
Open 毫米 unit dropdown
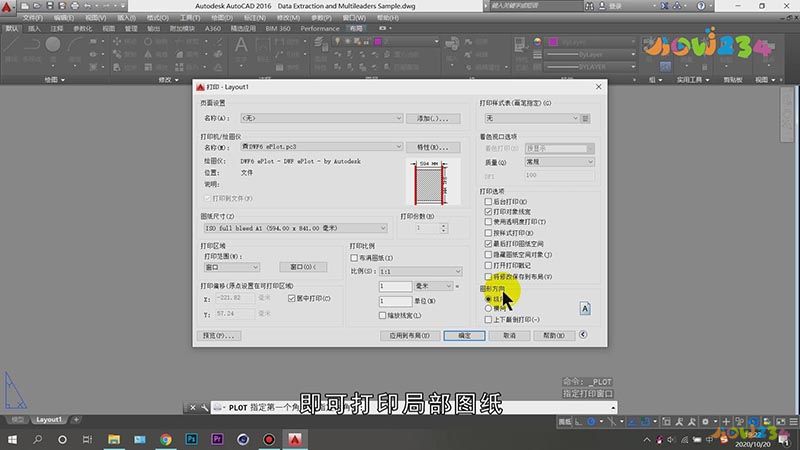coord(434,286)
